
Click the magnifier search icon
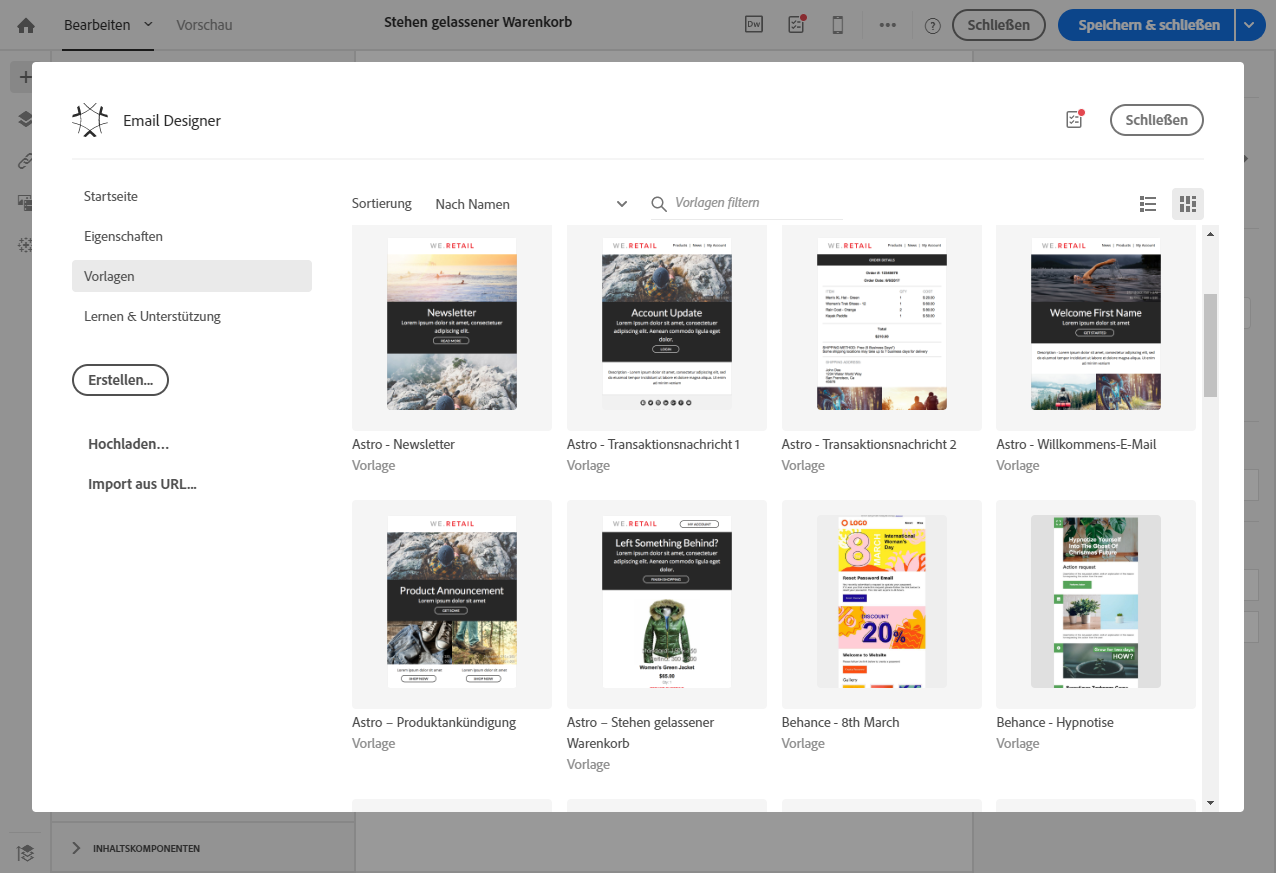[659, 204]
